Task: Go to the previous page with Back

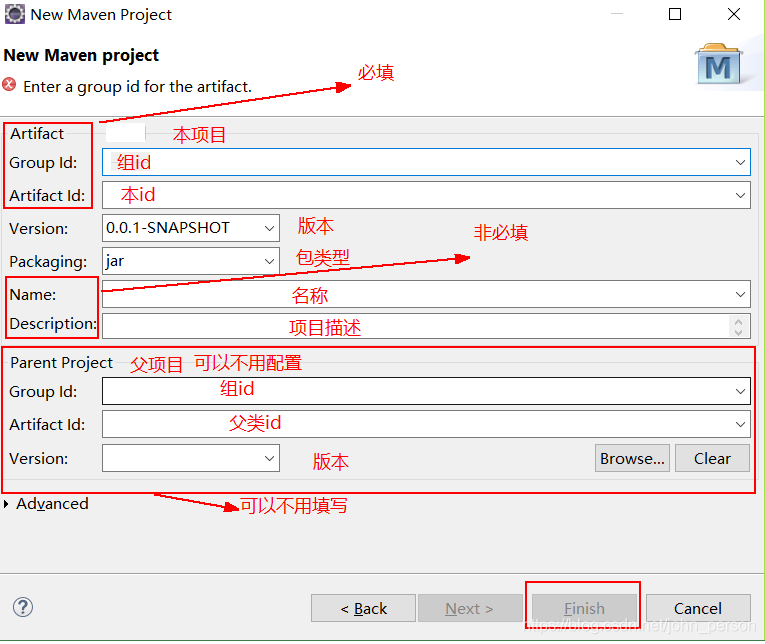Action: 363,608
